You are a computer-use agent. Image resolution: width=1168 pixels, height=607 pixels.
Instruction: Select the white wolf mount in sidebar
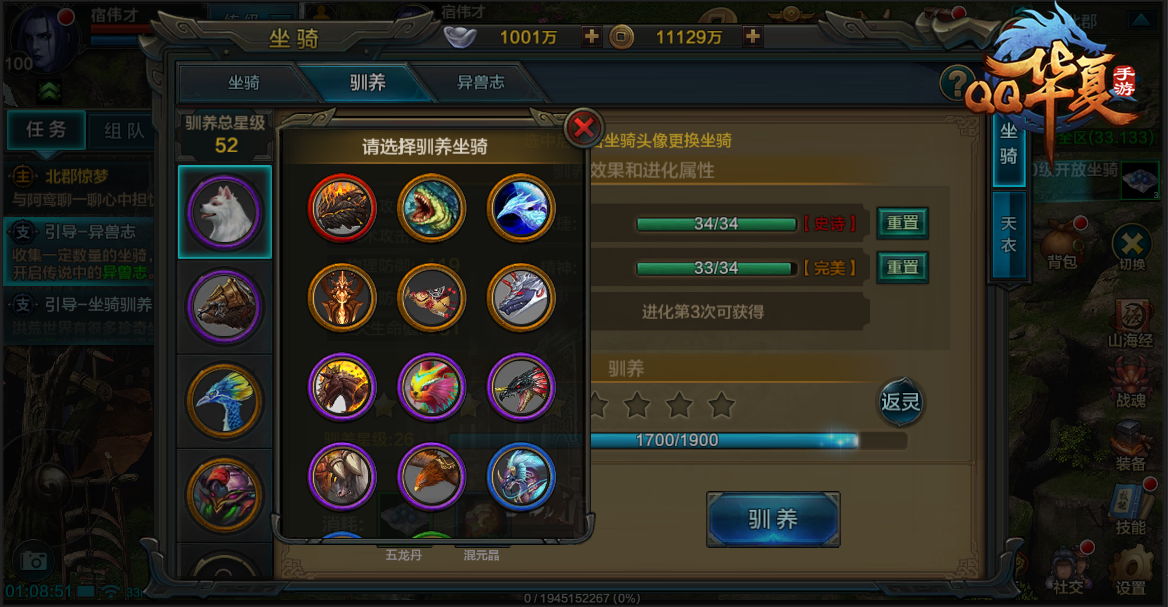pos(224,212)
